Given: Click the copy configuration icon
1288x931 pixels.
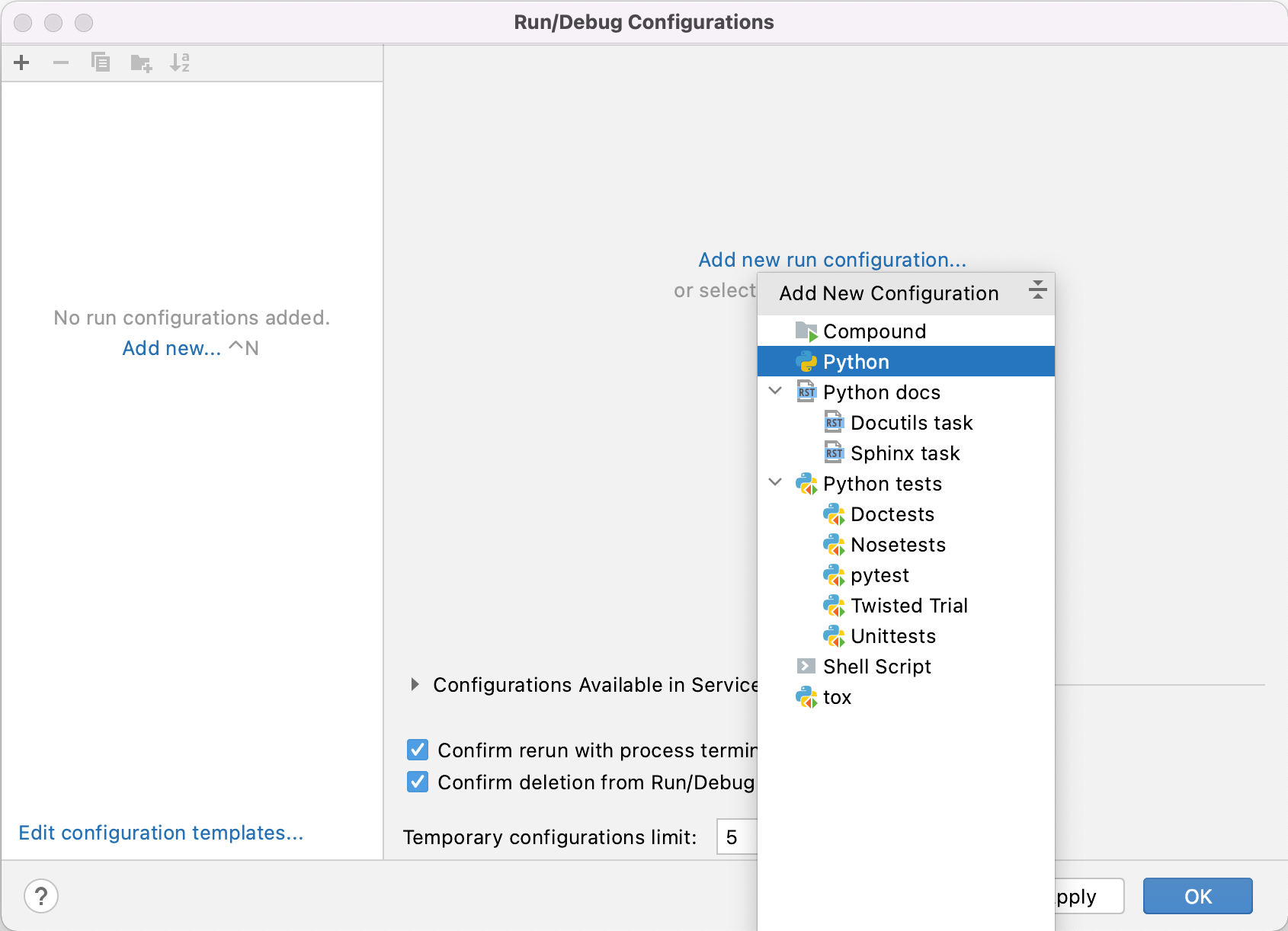Looking at the screenshot, I should [100, 62].
